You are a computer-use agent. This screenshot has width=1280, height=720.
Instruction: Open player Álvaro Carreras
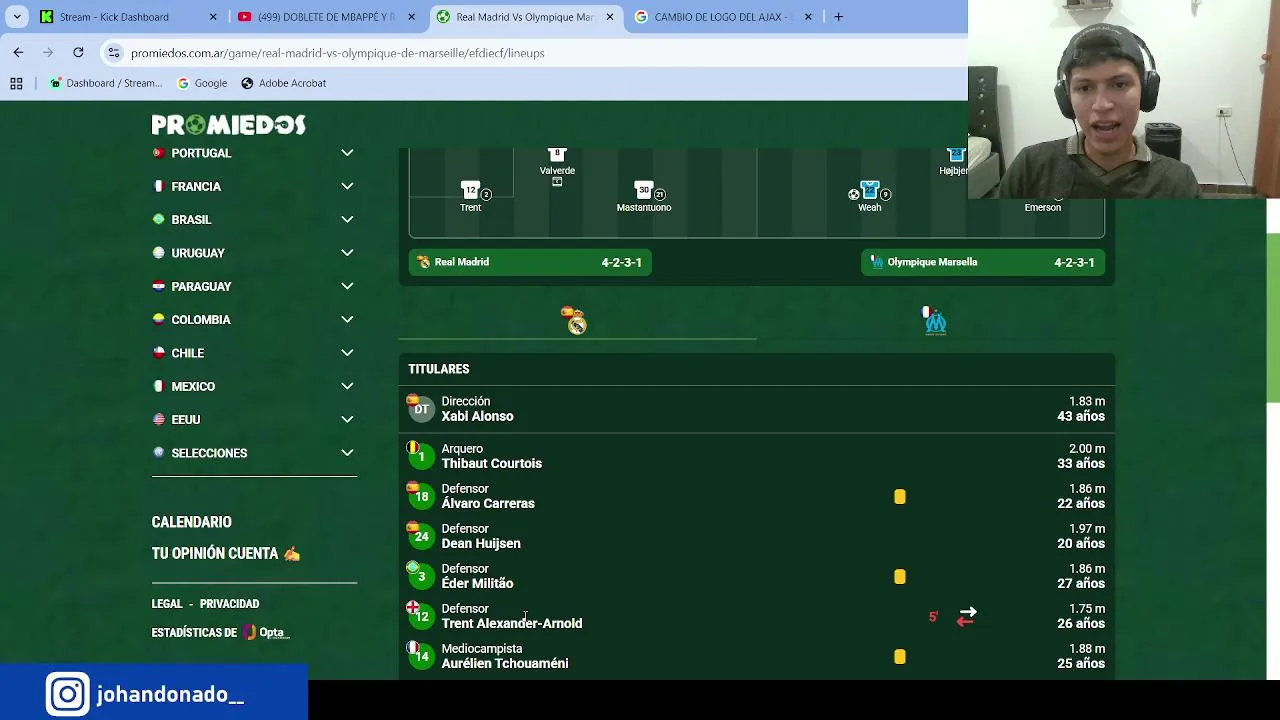pos(756,496)
